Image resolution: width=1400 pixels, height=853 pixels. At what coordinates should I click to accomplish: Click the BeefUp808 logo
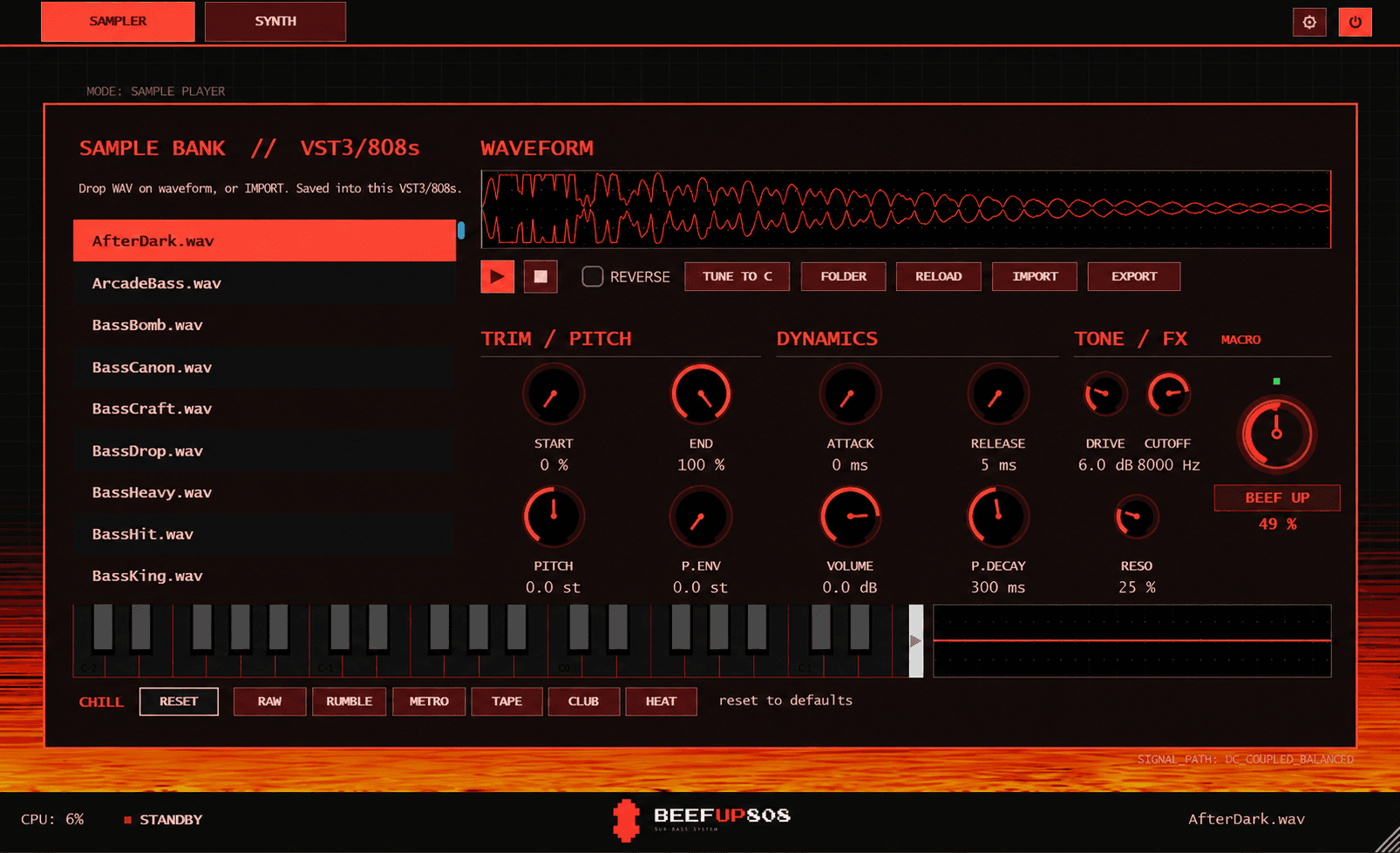[701, 819]
